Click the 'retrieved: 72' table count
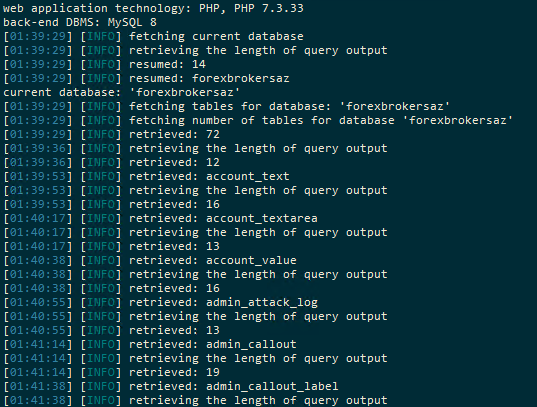This screenshot has width=537, height=407. tap(174, 134)
